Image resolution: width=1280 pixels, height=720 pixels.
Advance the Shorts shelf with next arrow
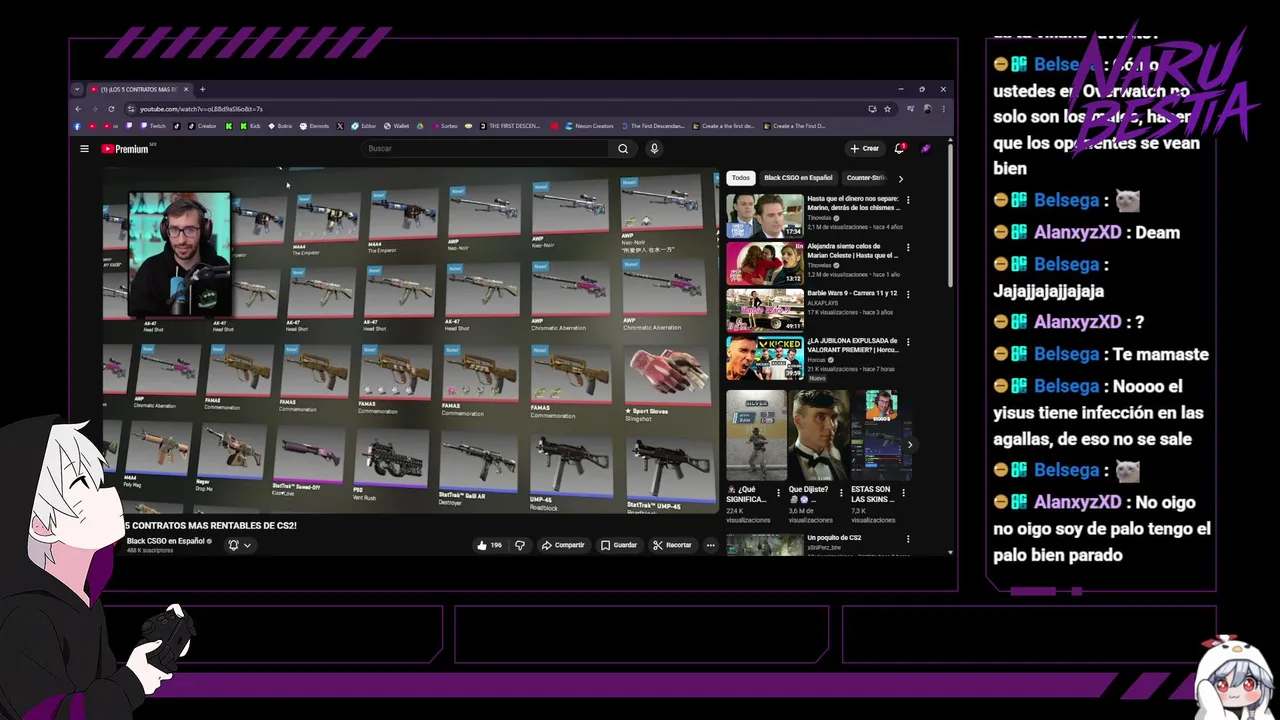(x=909, y=445)
